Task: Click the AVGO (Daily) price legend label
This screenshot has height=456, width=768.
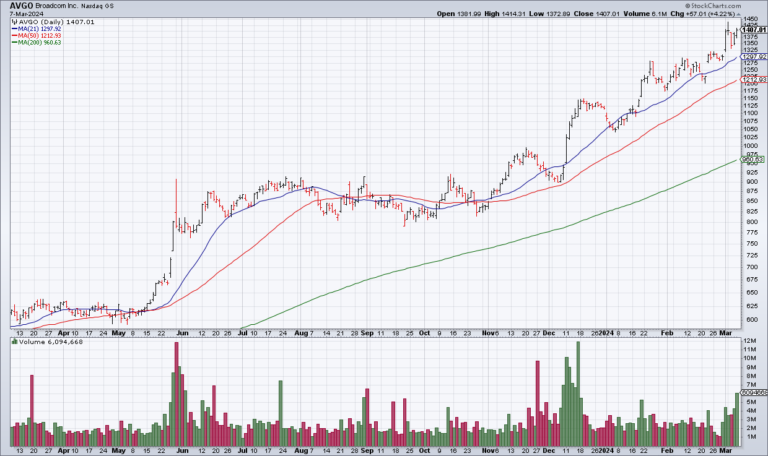Action: pos(46,22)
